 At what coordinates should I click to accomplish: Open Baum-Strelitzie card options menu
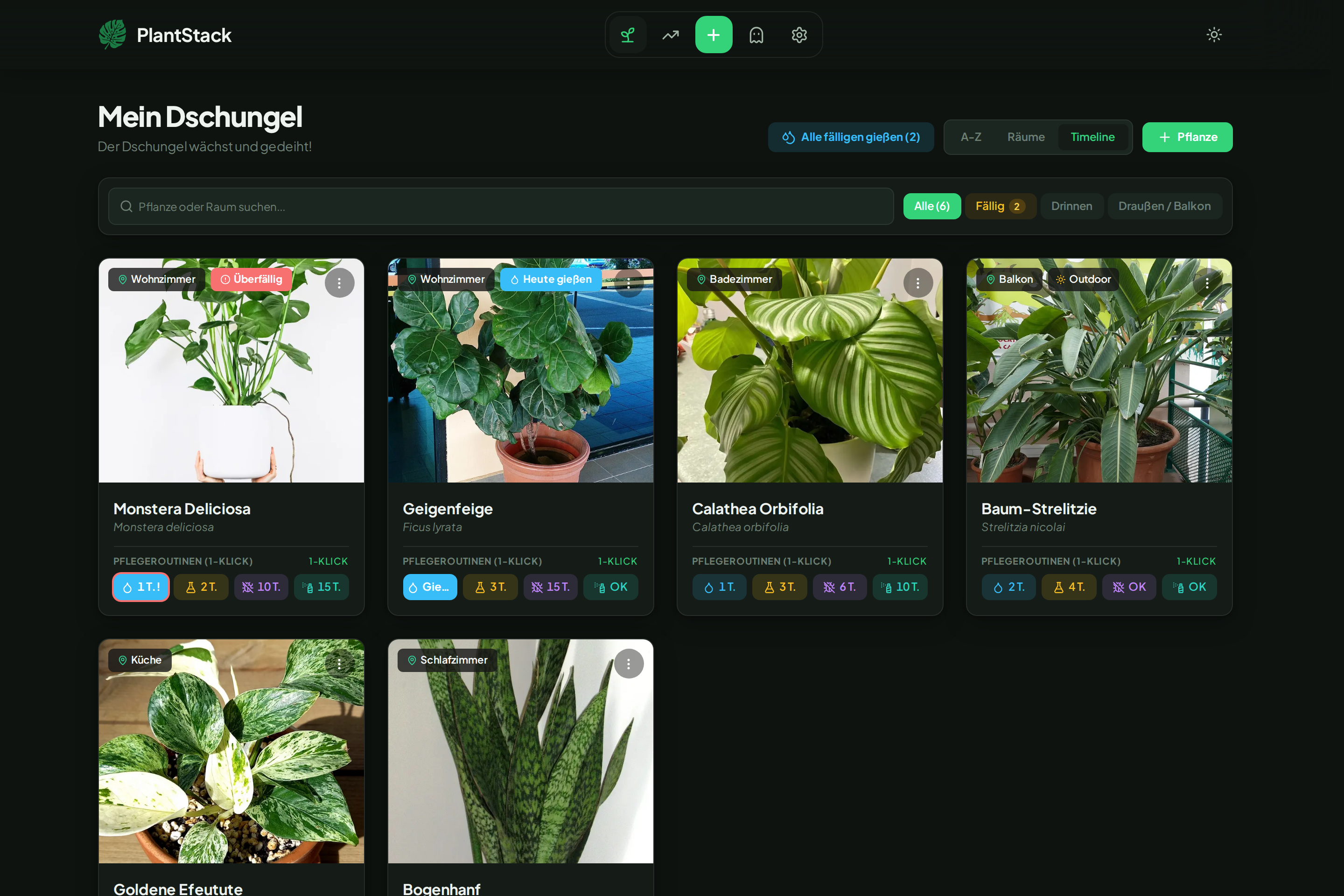[x=1207, y=283]
